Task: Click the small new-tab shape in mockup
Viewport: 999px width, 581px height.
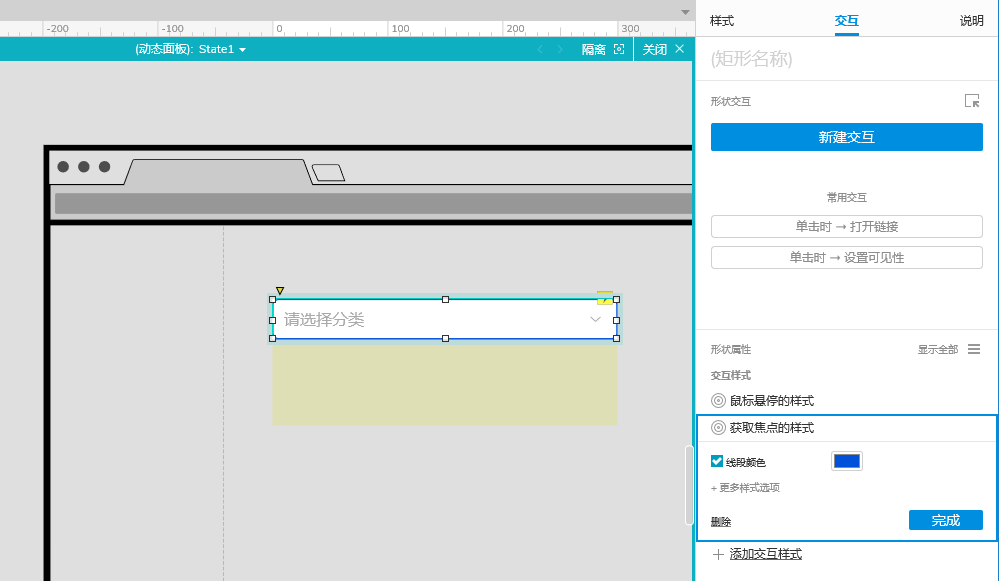Action: click(328, 173)
